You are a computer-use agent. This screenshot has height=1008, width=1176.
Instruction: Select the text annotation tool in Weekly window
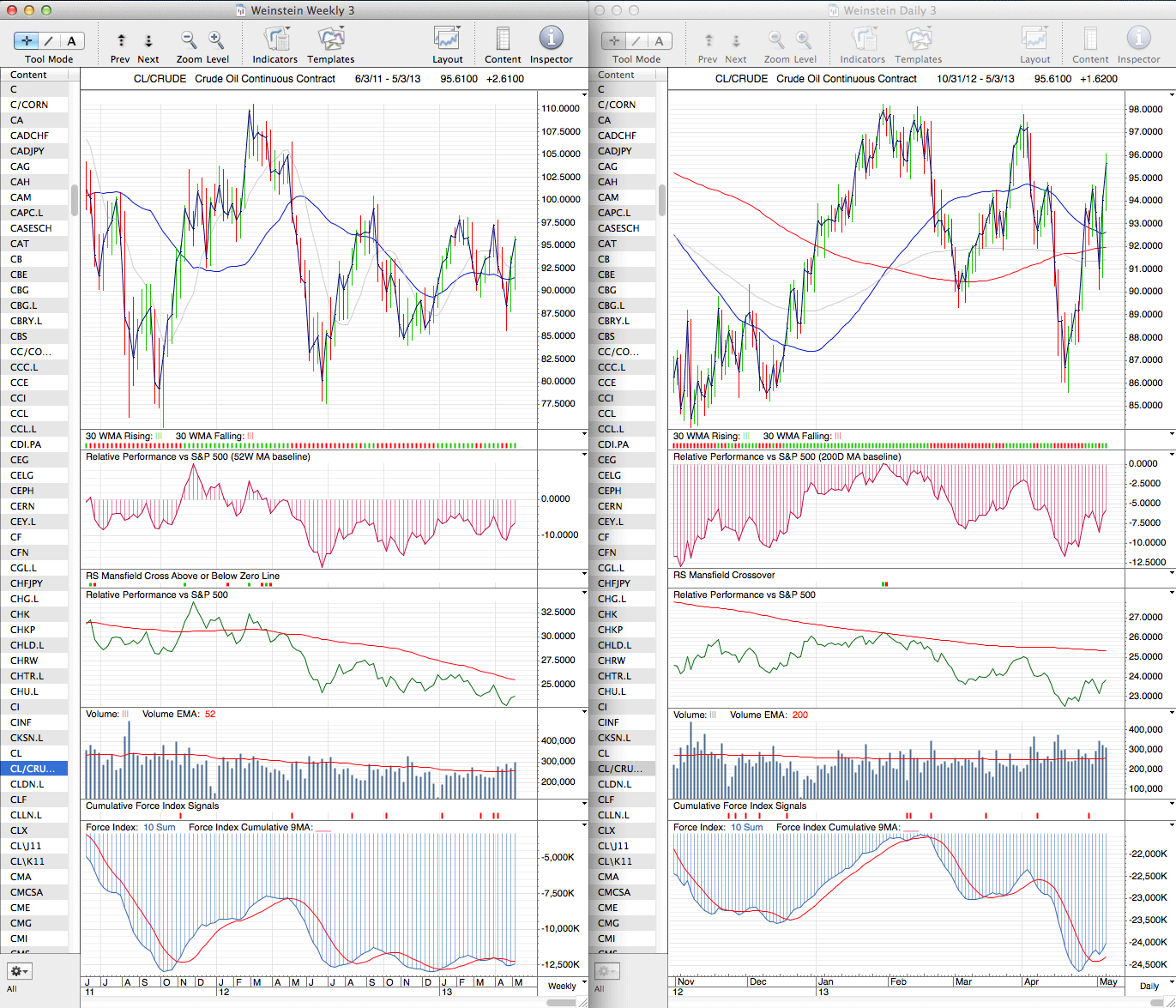[x=71, y=40]
